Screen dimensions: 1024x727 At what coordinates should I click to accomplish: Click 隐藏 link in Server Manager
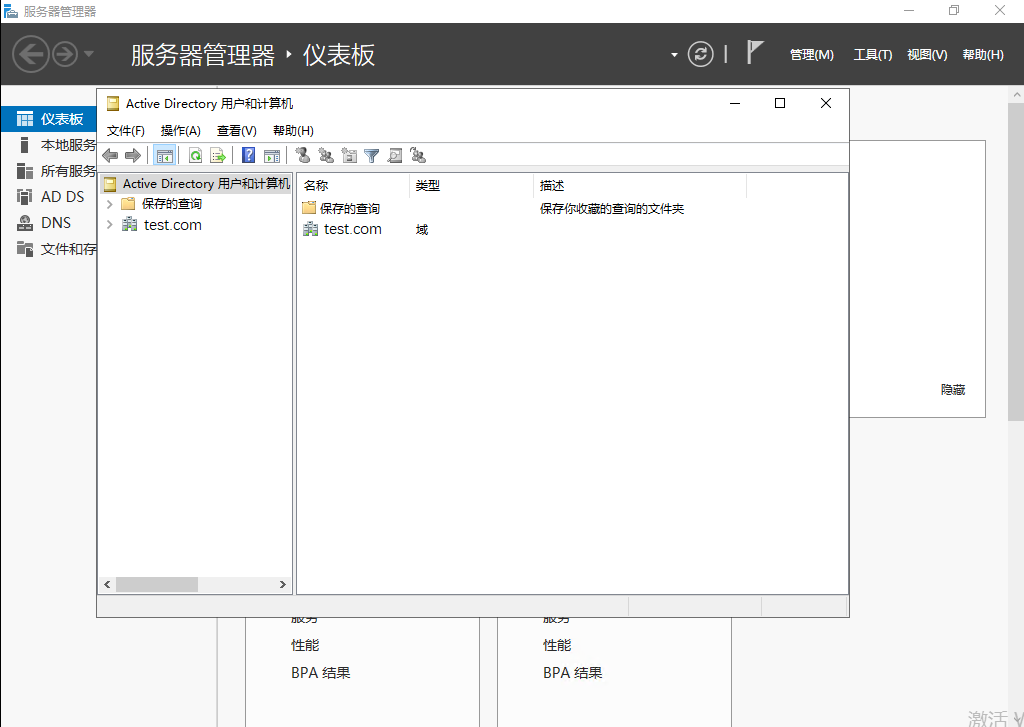click(953, 390)
